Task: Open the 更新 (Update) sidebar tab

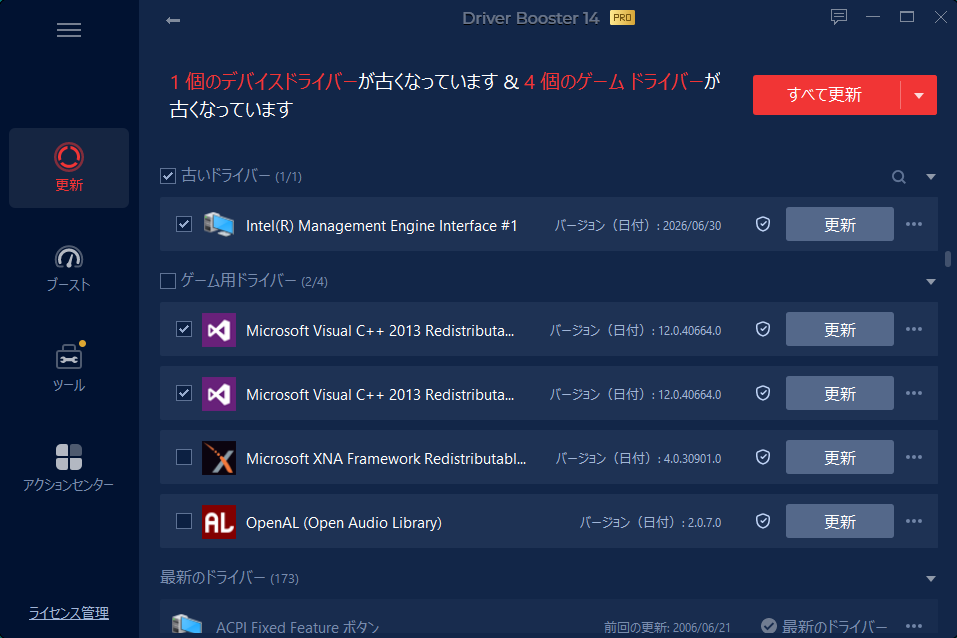Action: [x=69, y=168]
